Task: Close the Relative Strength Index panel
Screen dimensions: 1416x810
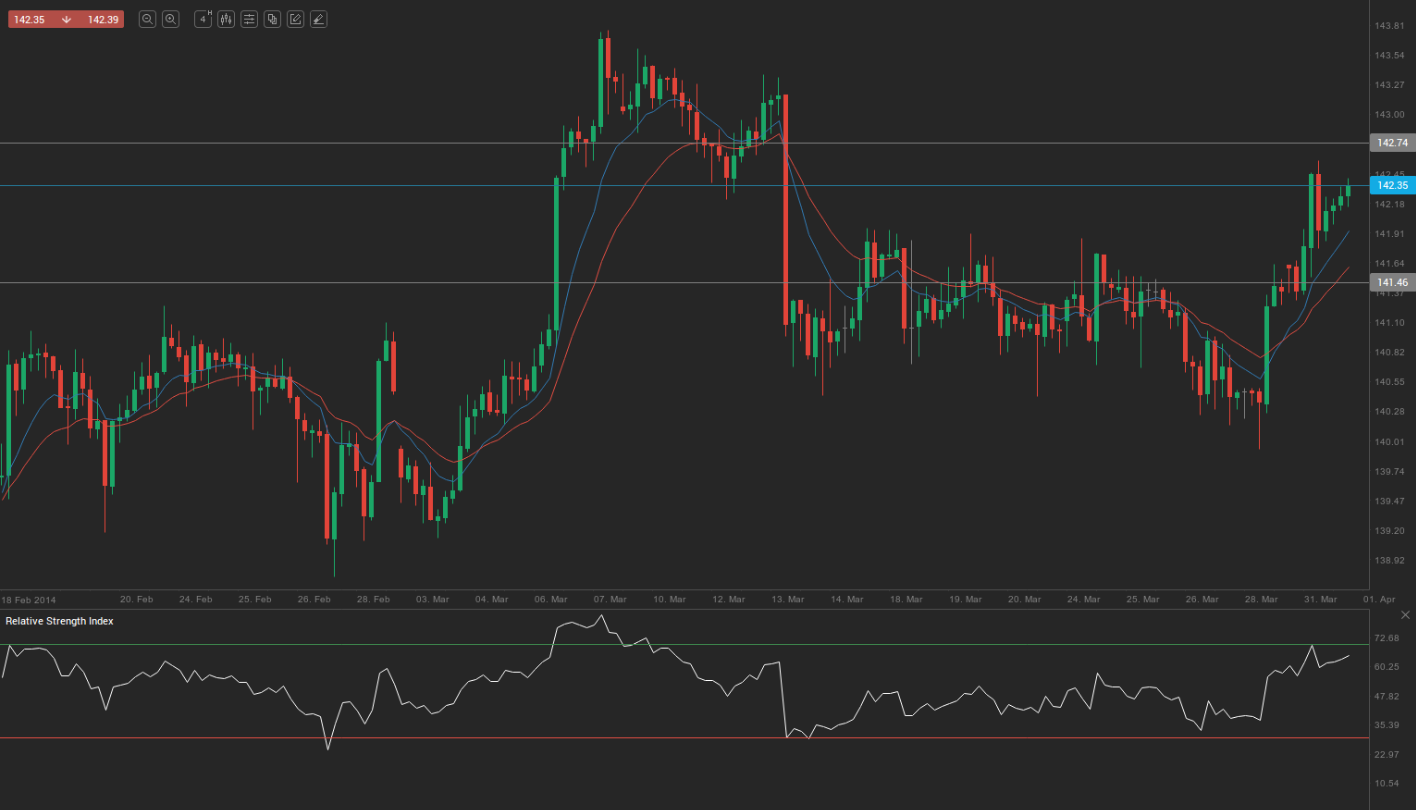Action: point(1407,615)
